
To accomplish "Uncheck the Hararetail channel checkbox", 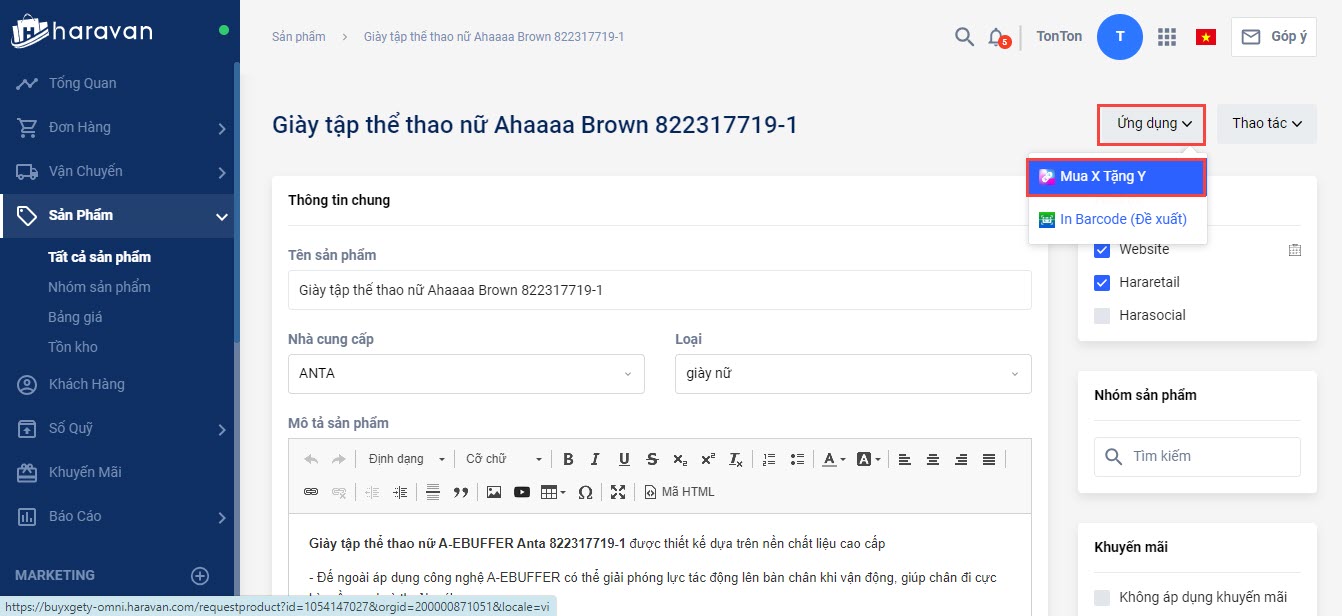I will (1102, 283).
